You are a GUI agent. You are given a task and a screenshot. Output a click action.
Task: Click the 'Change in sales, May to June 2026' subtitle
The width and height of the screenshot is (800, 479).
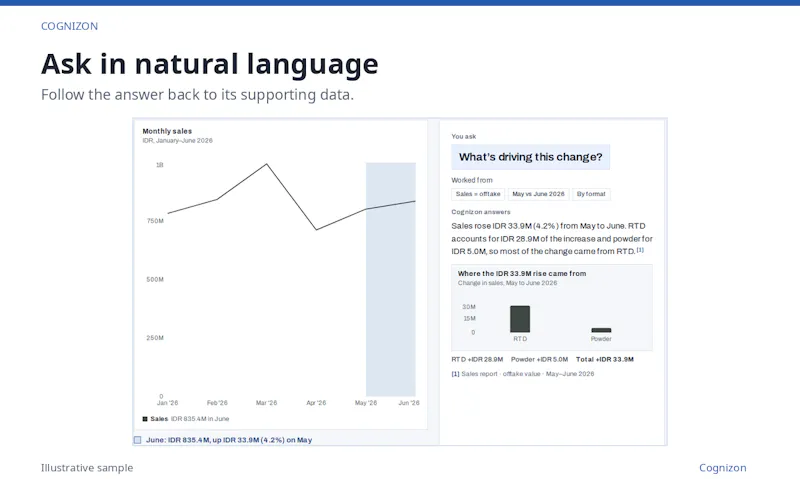(507, 283)
